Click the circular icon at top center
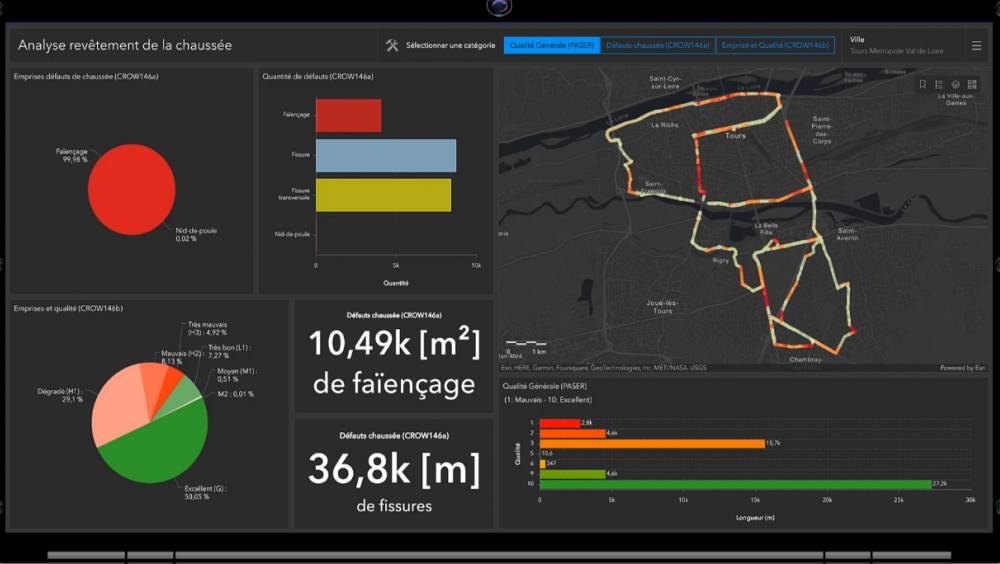This screenshot has height=564, width=1000. click(x=499, y=7)
